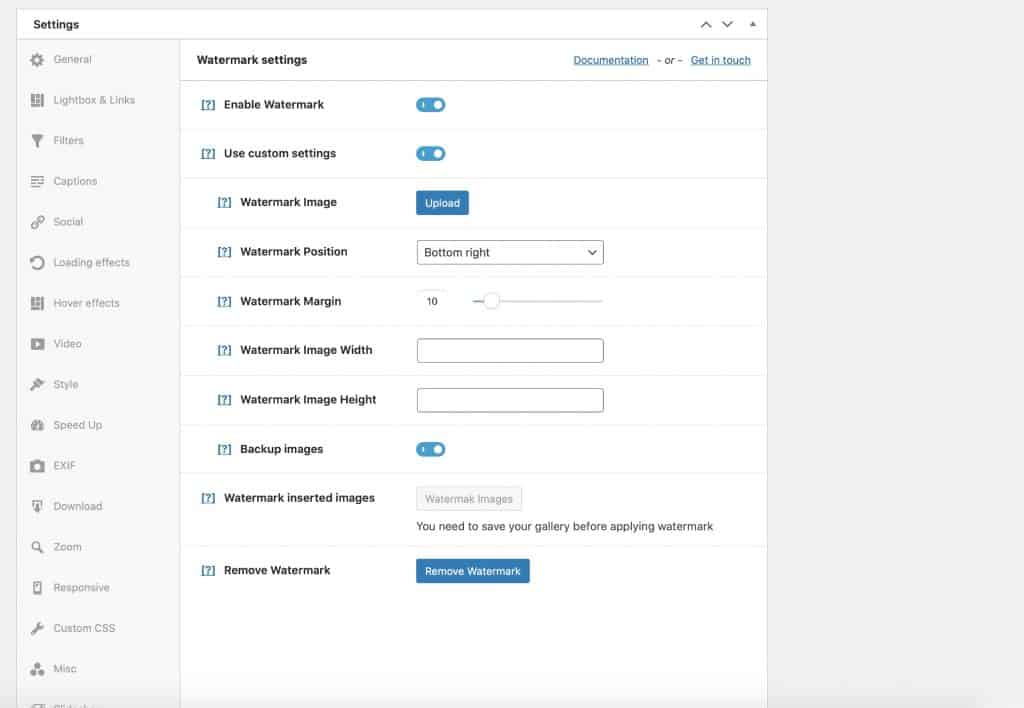
Task: Turn off Use custom settings
Action: (x=431, y=153)
